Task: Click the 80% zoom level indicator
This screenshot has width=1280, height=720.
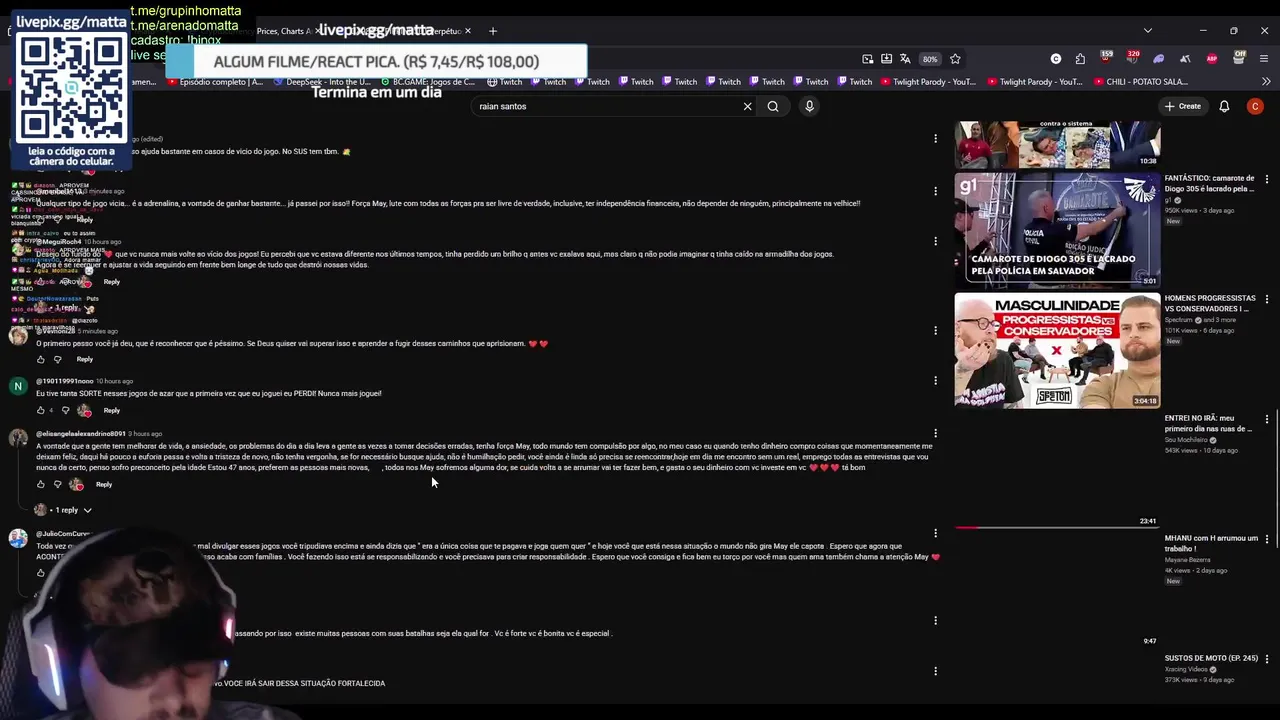Action: [930, 59]
